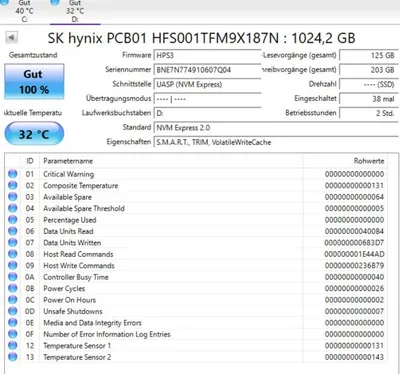Click the Percentage Used status icon
The image size is (400, 374).
13,220
